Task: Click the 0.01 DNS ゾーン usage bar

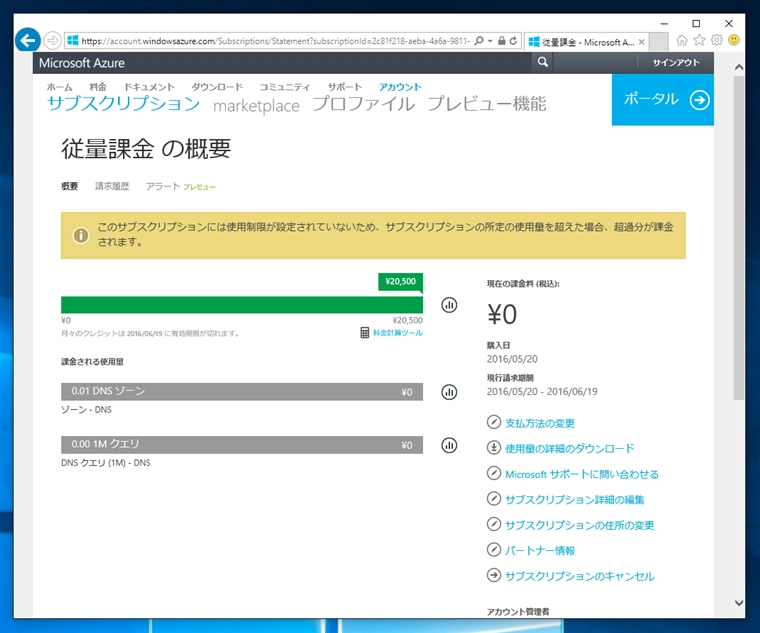Action: coord(242,392)
